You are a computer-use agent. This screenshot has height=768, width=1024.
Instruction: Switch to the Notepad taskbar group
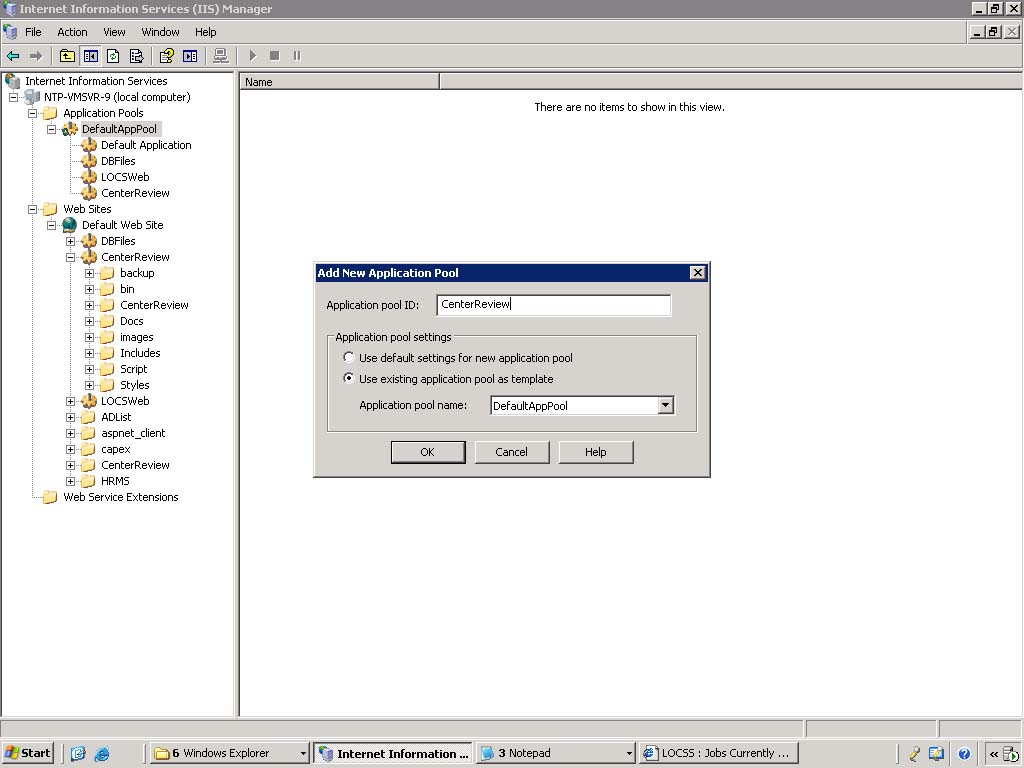[x=556, y=753]
